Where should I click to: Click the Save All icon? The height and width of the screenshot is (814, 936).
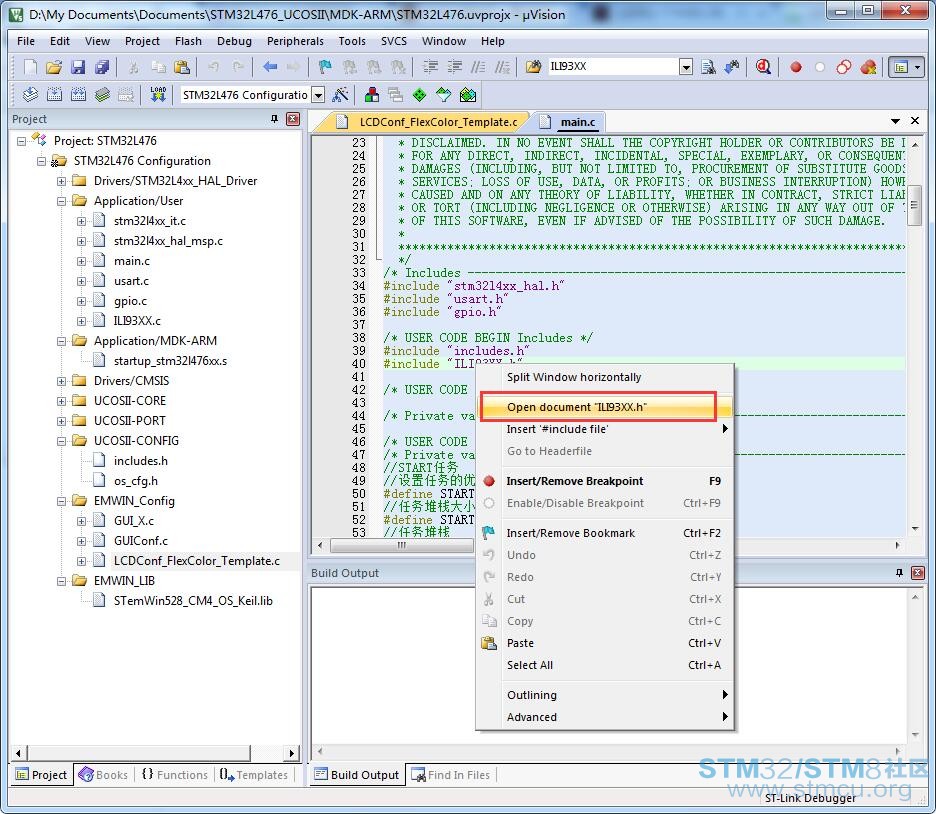click(x=102, y=67)
